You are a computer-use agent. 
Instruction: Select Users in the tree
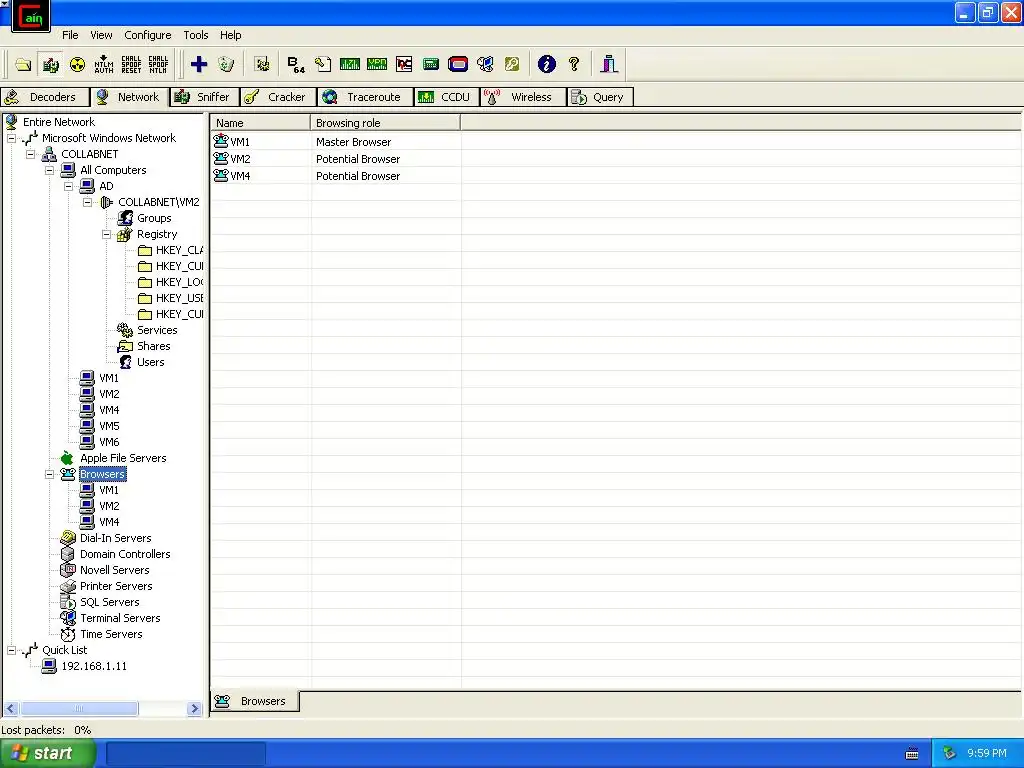click(x=150, y=362)
